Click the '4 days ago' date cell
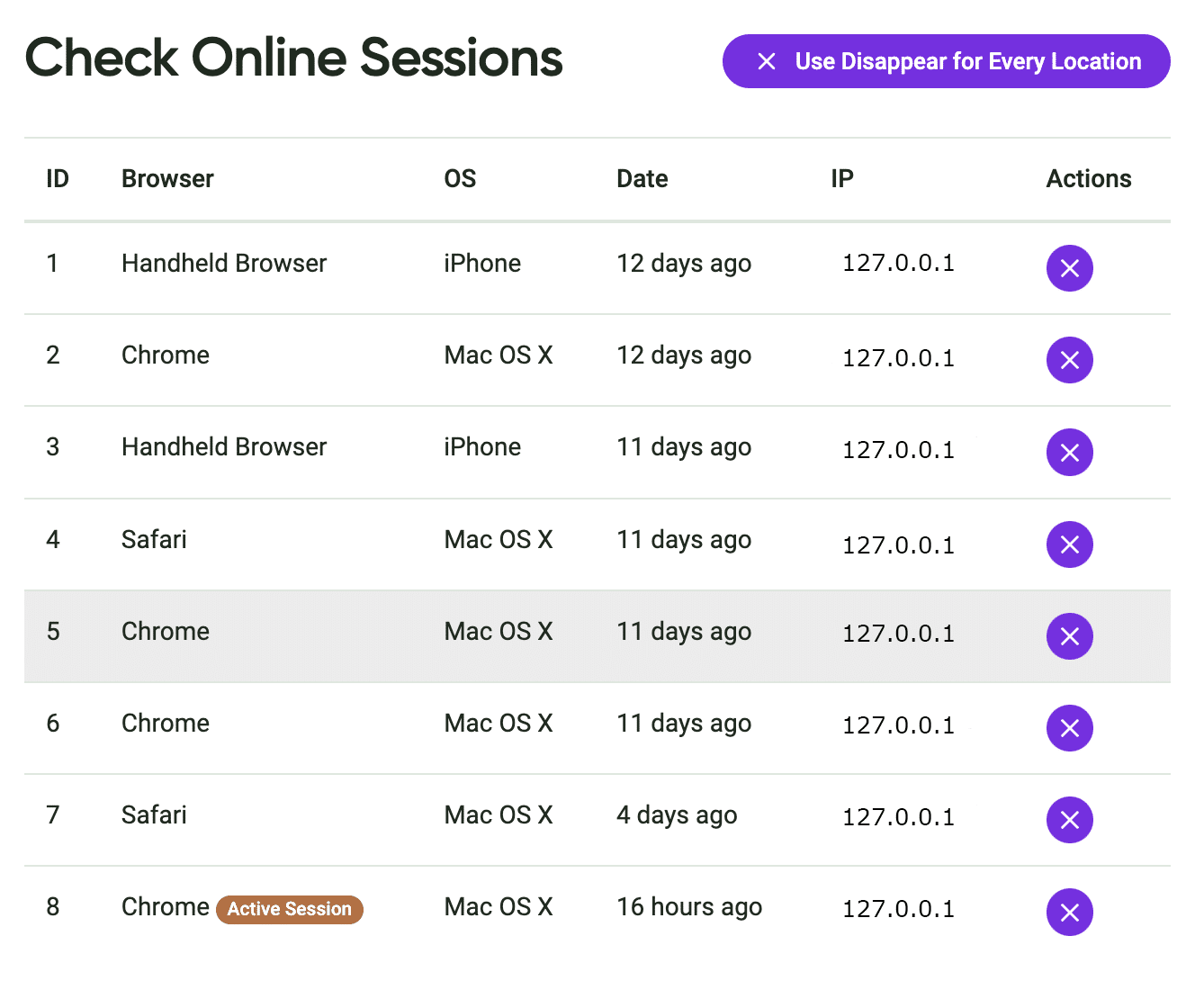This screenshot has width=1204, height=990. [676, 815]
